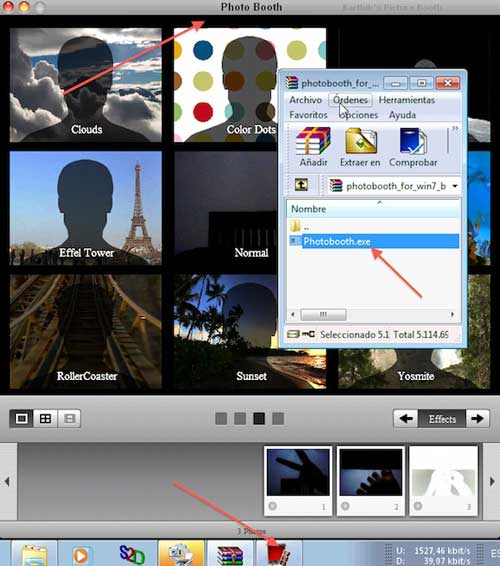Switch to single photo capture mode
This screenshot has height=566, width=500.
click(x=21, y=418)
